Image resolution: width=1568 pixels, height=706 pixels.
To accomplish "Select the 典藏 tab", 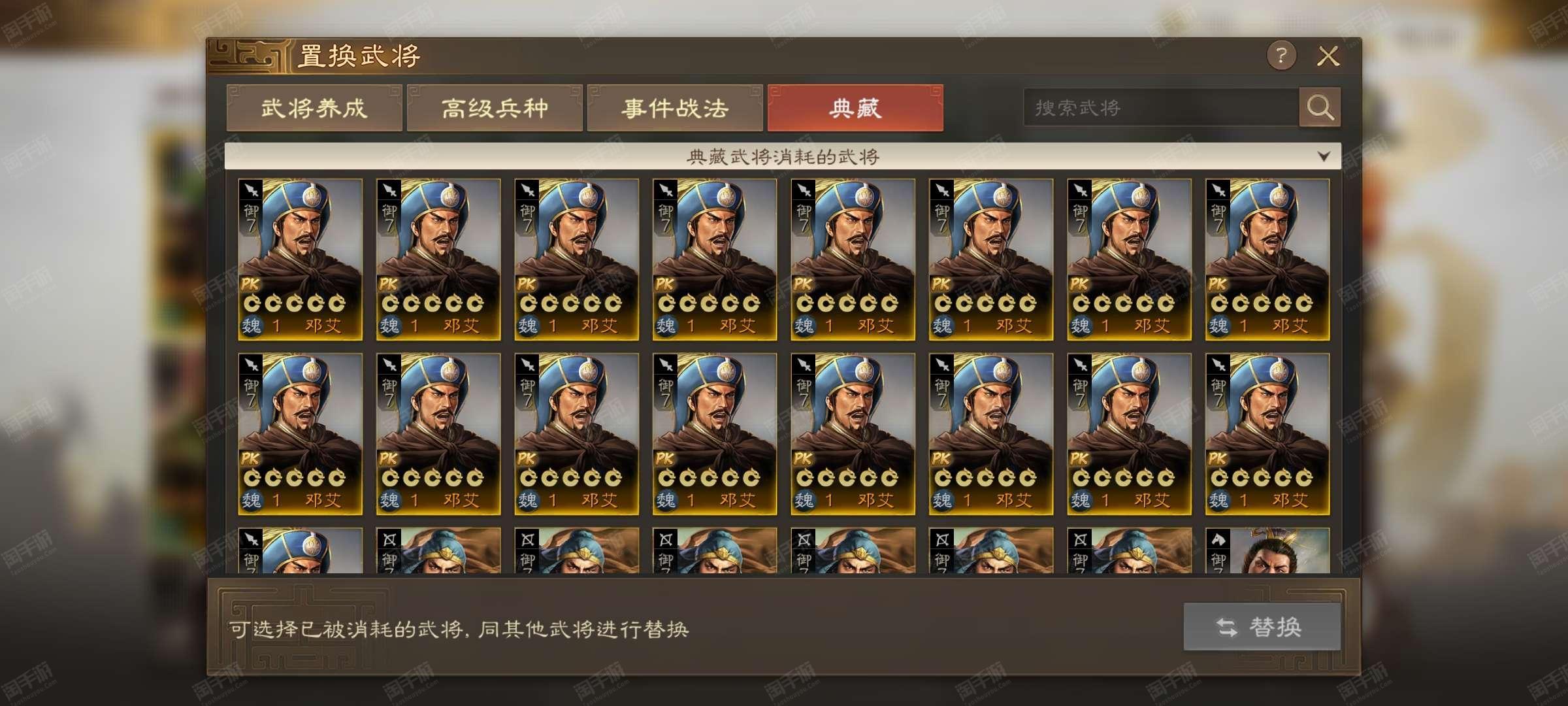I will [x=855, y=108].
